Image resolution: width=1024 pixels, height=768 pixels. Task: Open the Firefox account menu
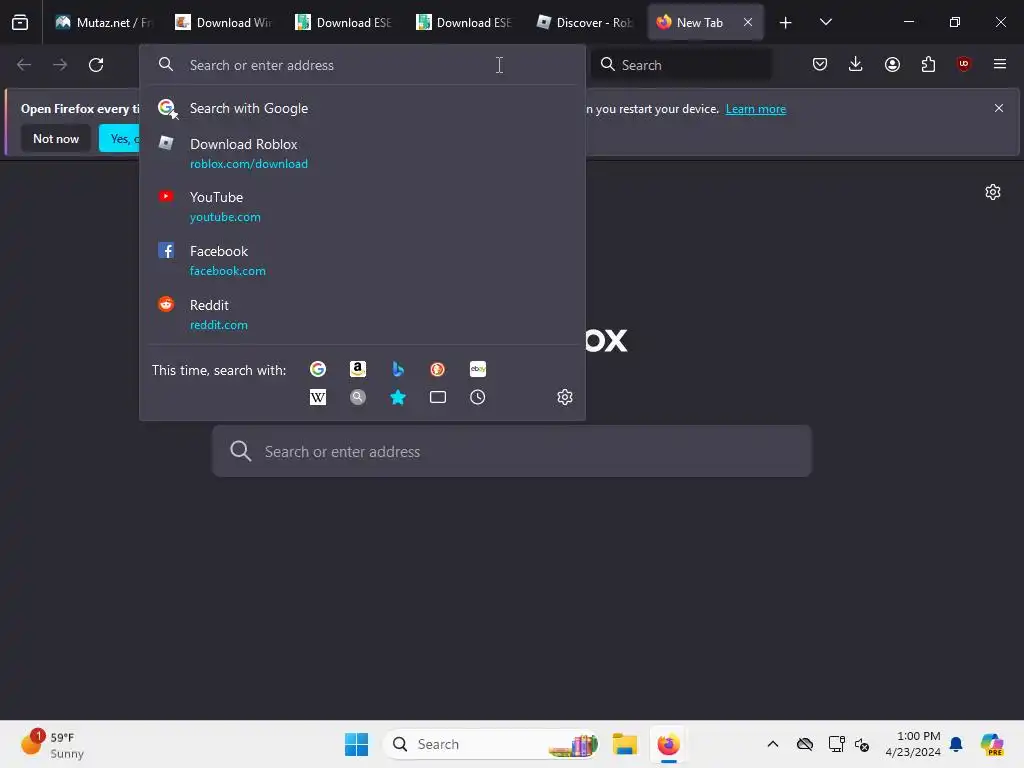click(x=892, y=64)
